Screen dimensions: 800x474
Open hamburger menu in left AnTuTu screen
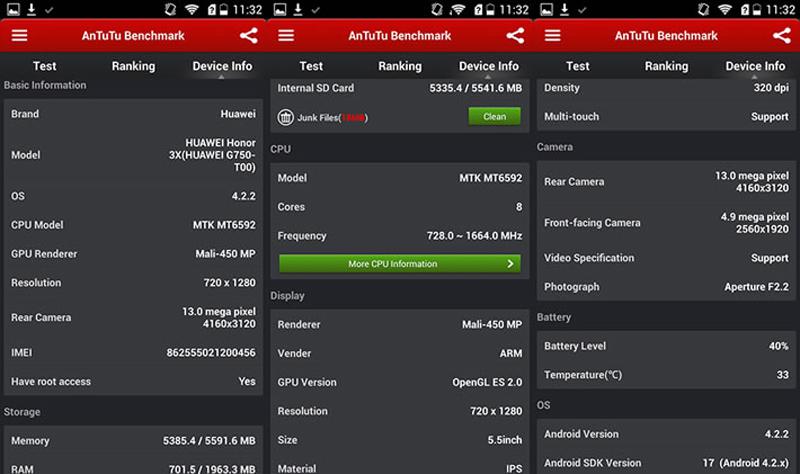pos(19,35)
